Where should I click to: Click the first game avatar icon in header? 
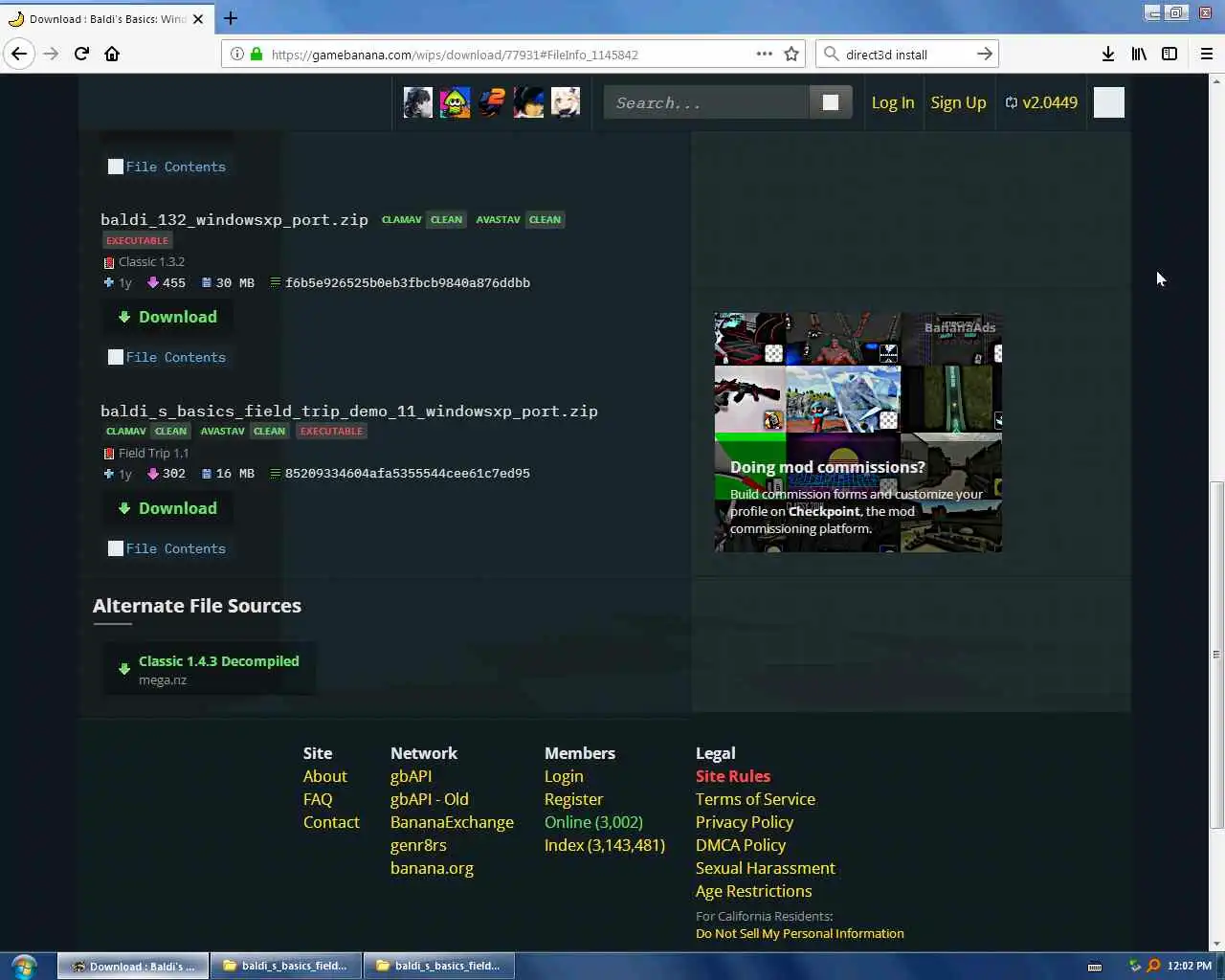(x=418, y=102)
